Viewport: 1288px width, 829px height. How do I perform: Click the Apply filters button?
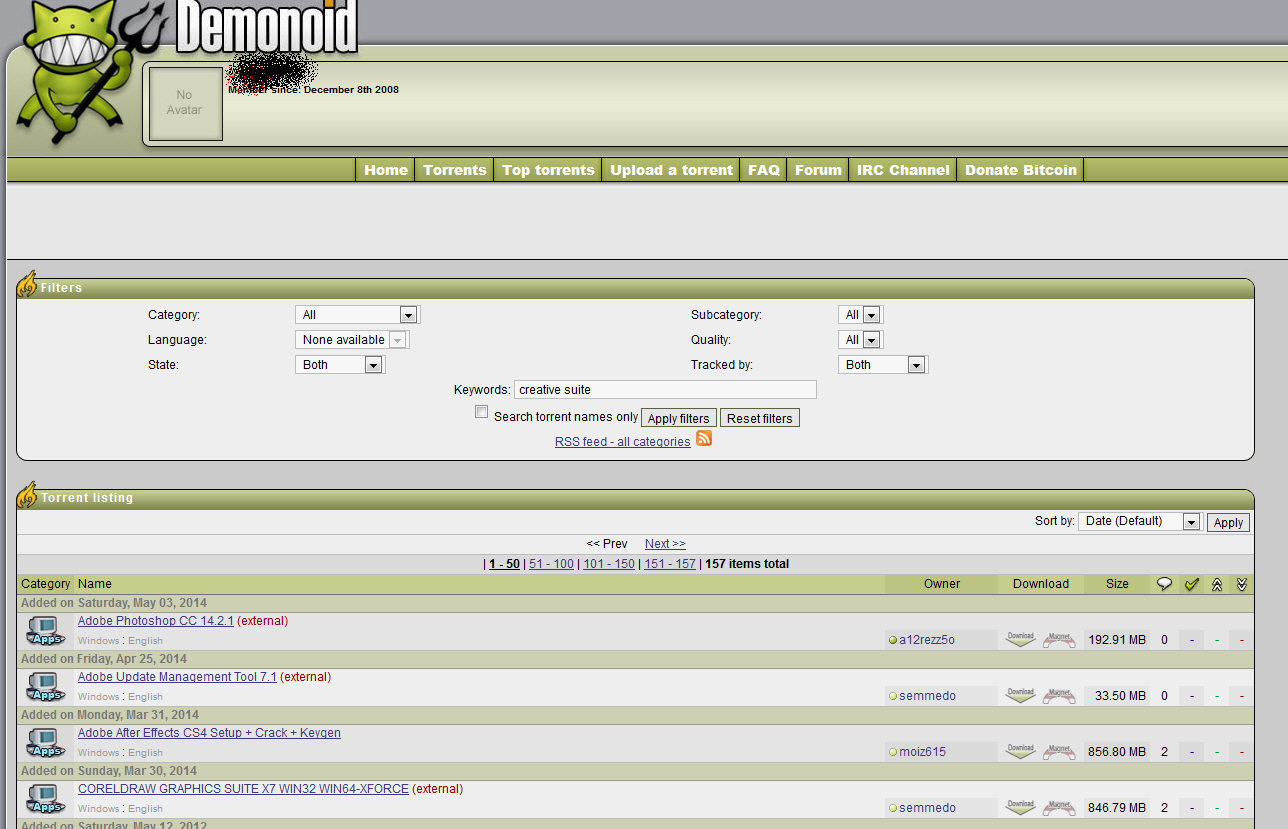tap(679, 418)
